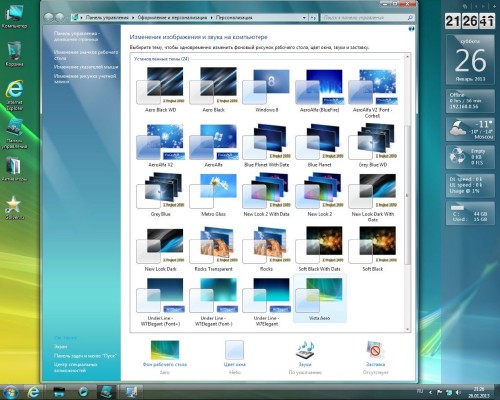
Task: Open the Компьютер desktop icon
Action: (x=14, y=17)
